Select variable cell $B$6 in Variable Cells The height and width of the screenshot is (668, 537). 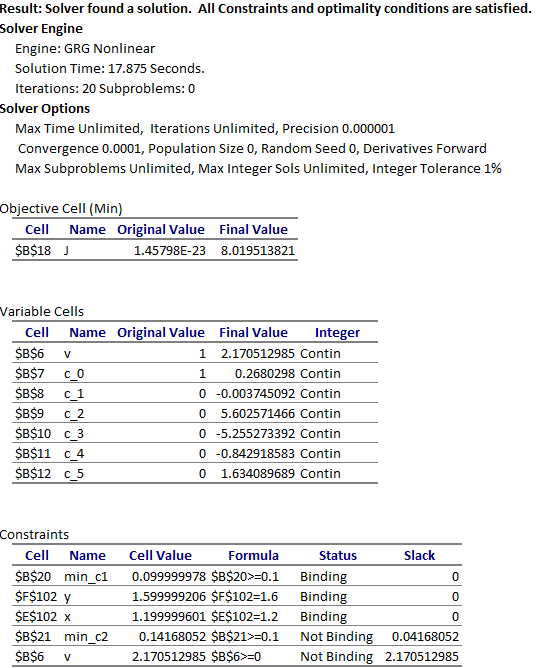click(x=29, y=353)
